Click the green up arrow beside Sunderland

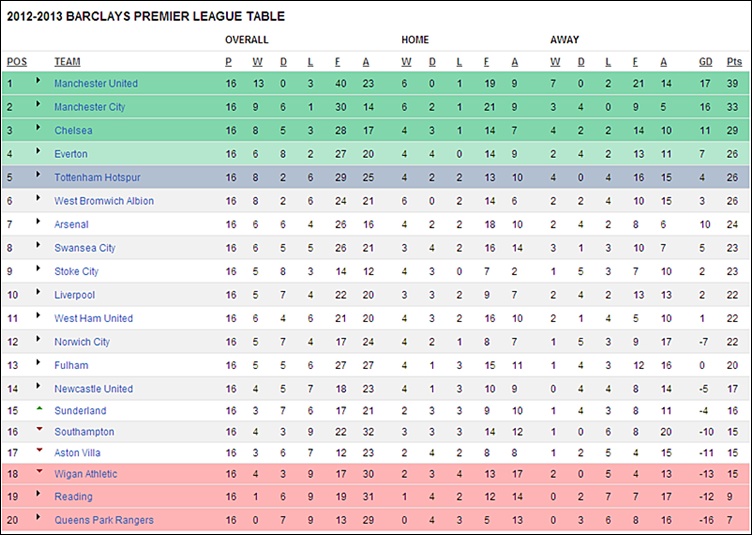pyautogui.click(x=39, y=408)
